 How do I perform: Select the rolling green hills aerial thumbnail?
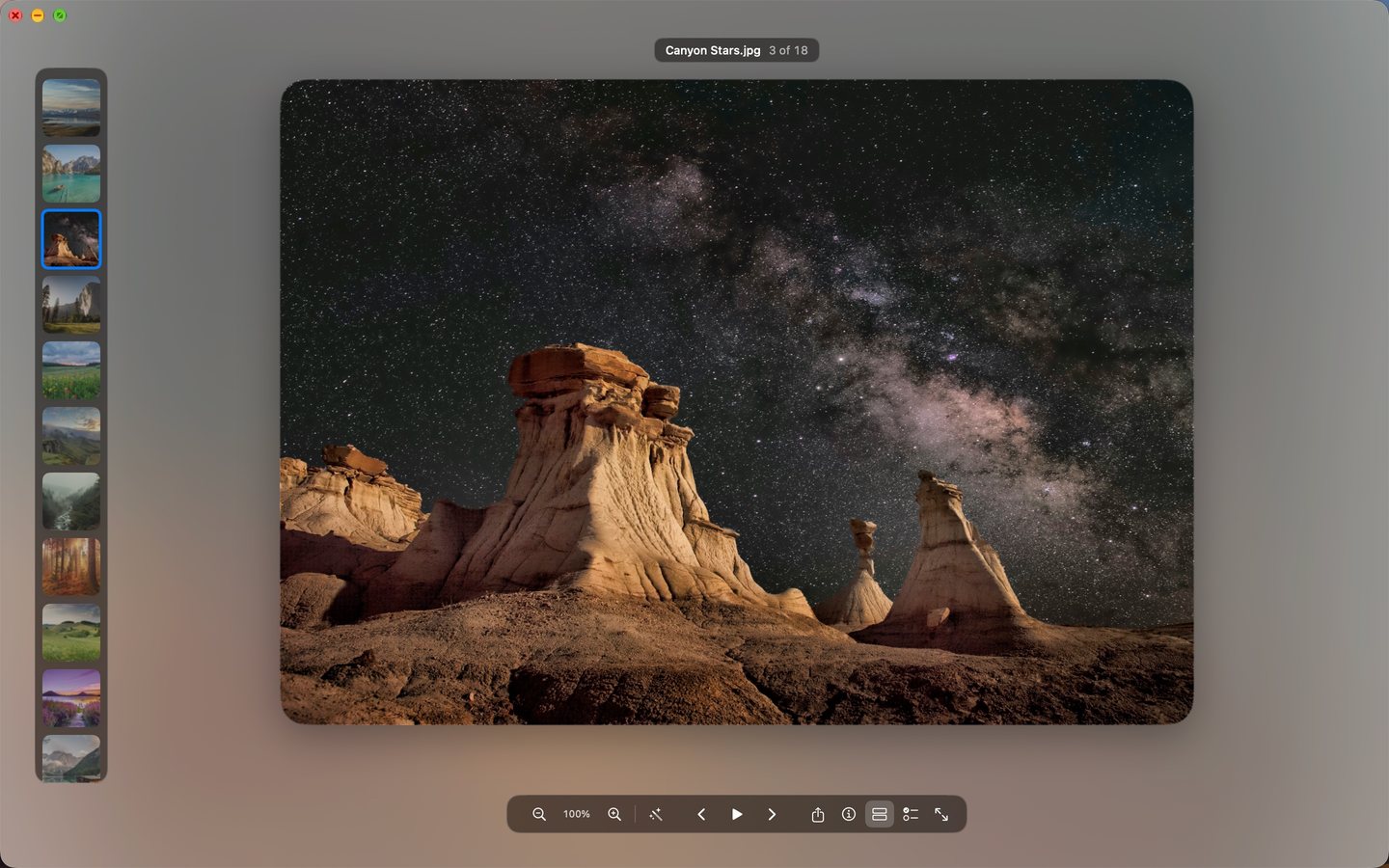tap(71, 436)
